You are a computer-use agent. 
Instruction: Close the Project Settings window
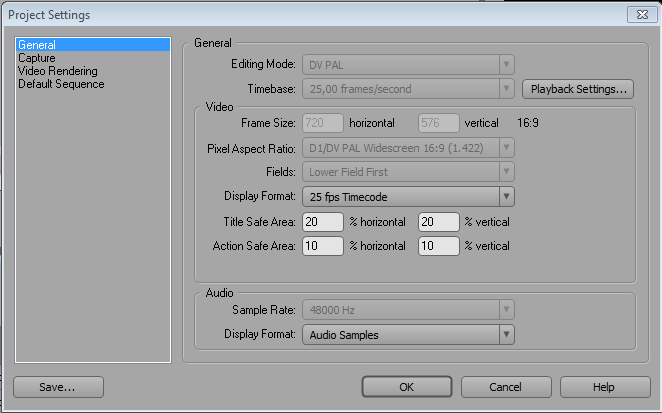click(637, 14)
